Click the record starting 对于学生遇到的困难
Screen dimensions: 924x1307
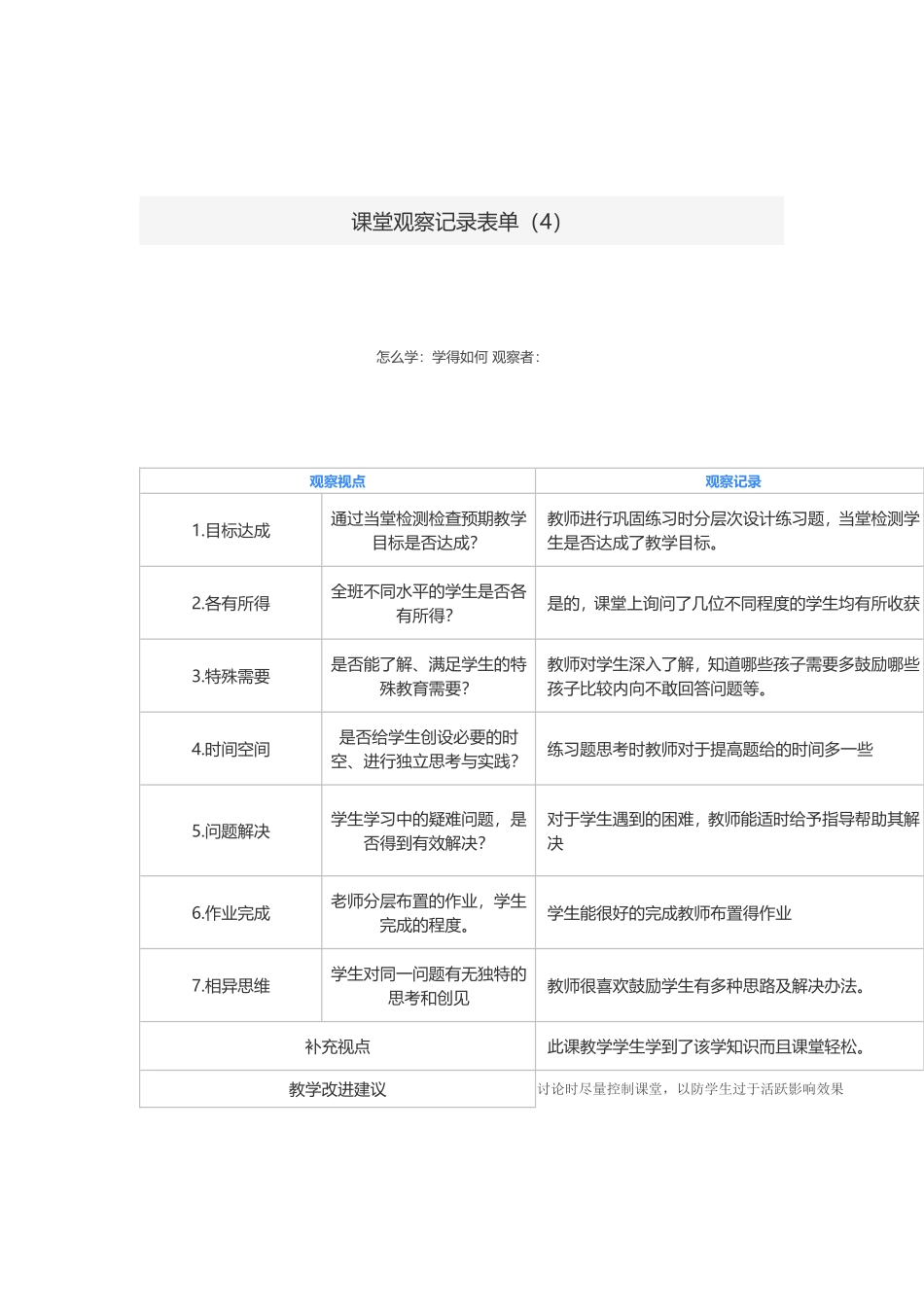pyautogui.click(x=733, y=830)
